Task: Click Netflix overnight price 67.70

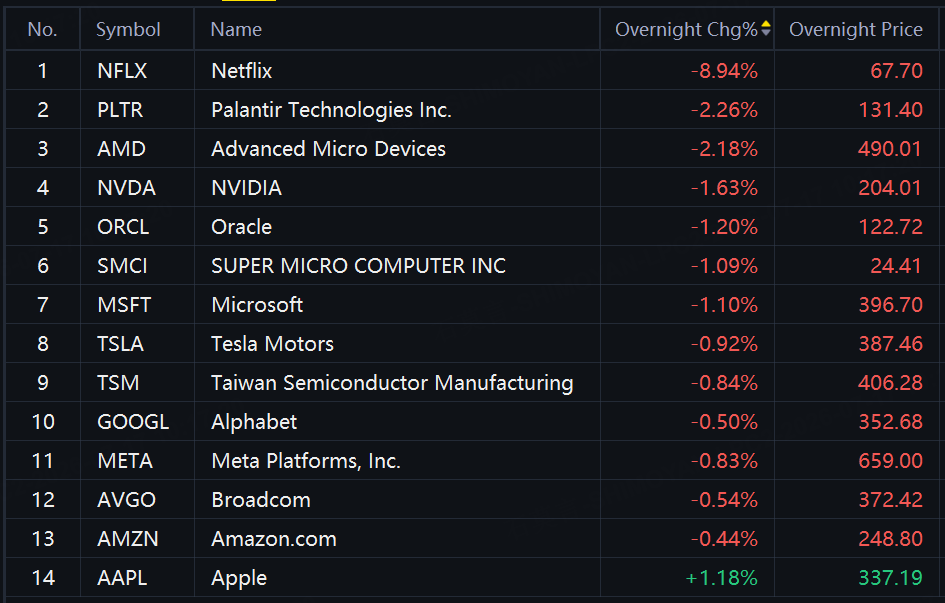Action: [x=896, y=70]
